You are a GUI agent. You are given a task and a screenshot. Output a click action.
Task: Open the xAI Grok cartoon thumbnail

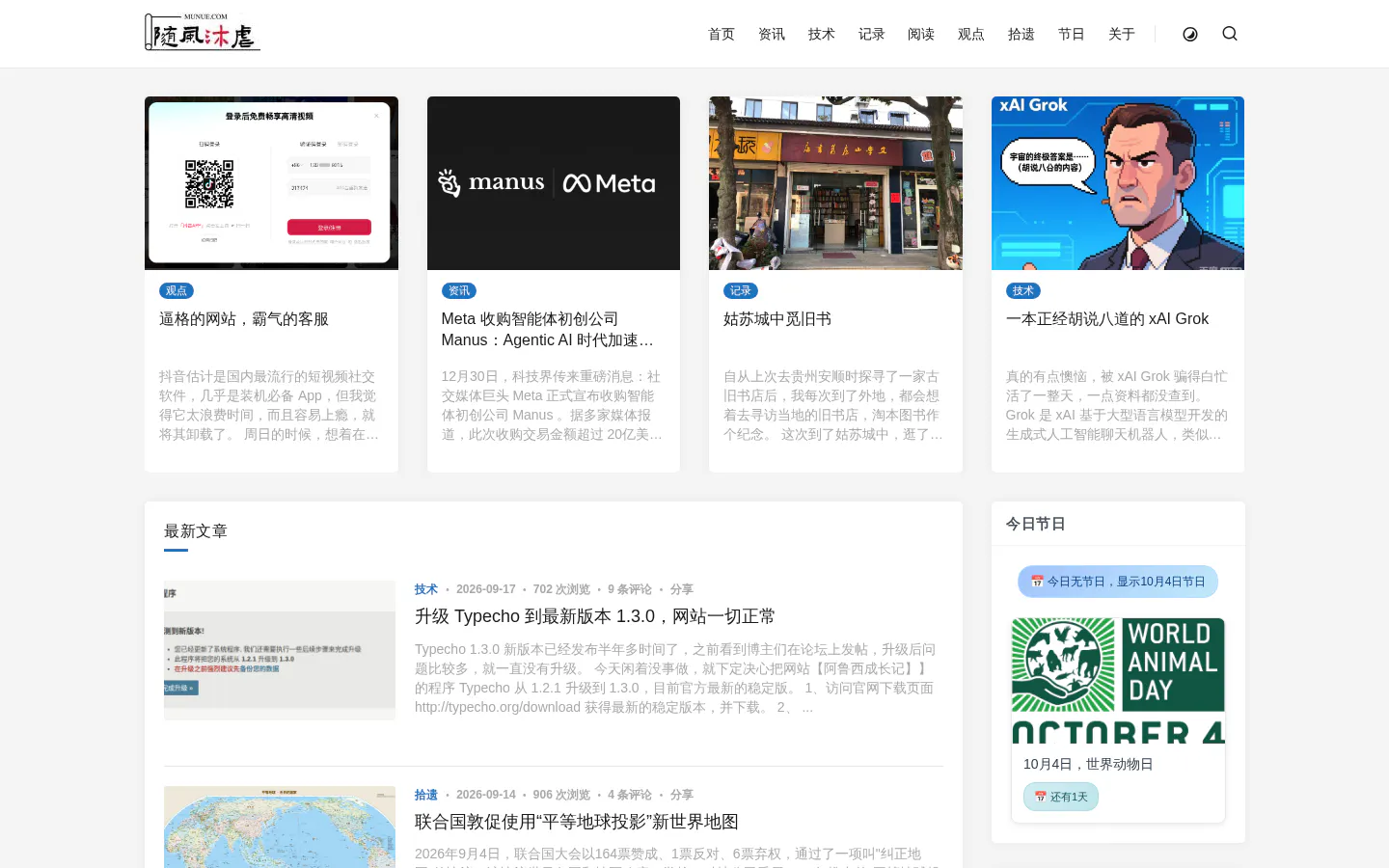[x=1118, y=183]
